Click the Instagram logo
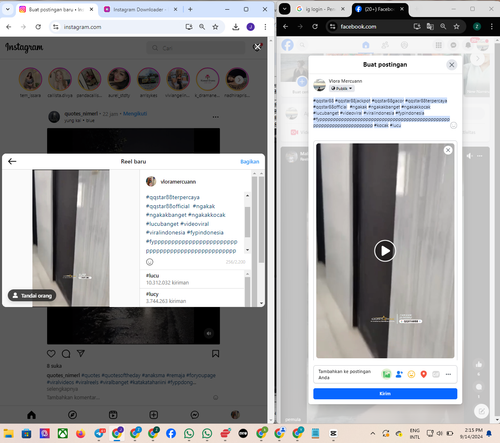 tap(24, 48)
